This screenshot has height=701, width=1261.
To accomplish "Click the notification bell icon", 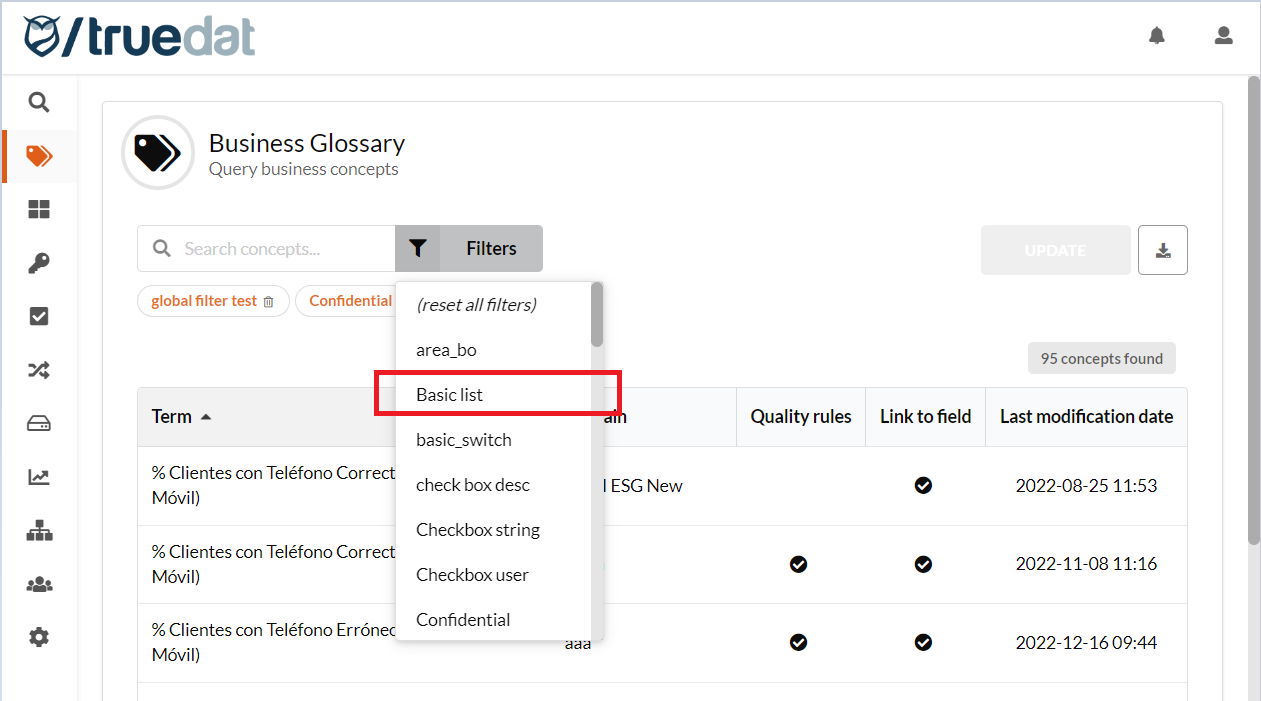I will click(x=1157, y=36).
